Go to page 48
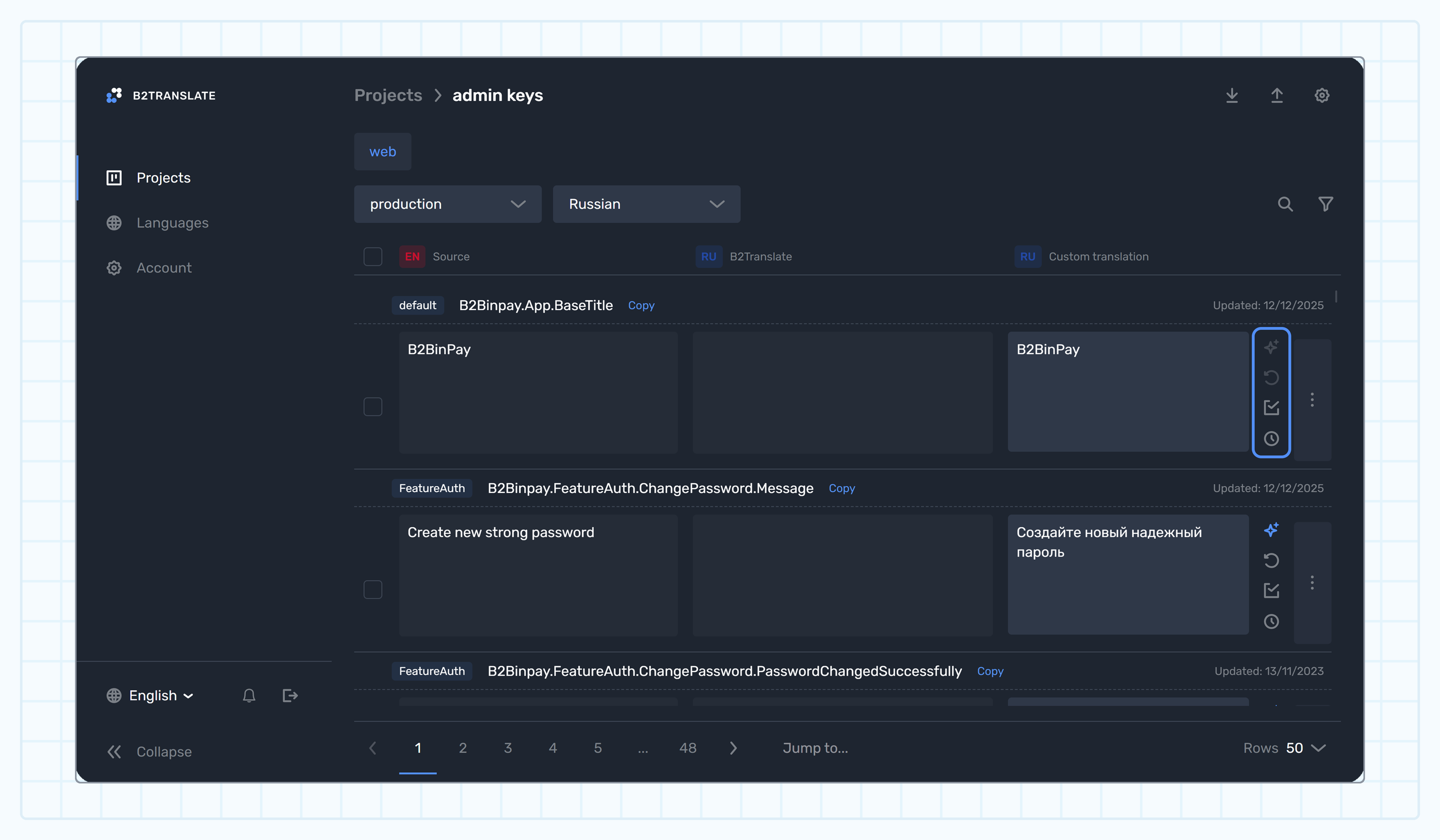The image size is (1440, 840). point(687,748)
